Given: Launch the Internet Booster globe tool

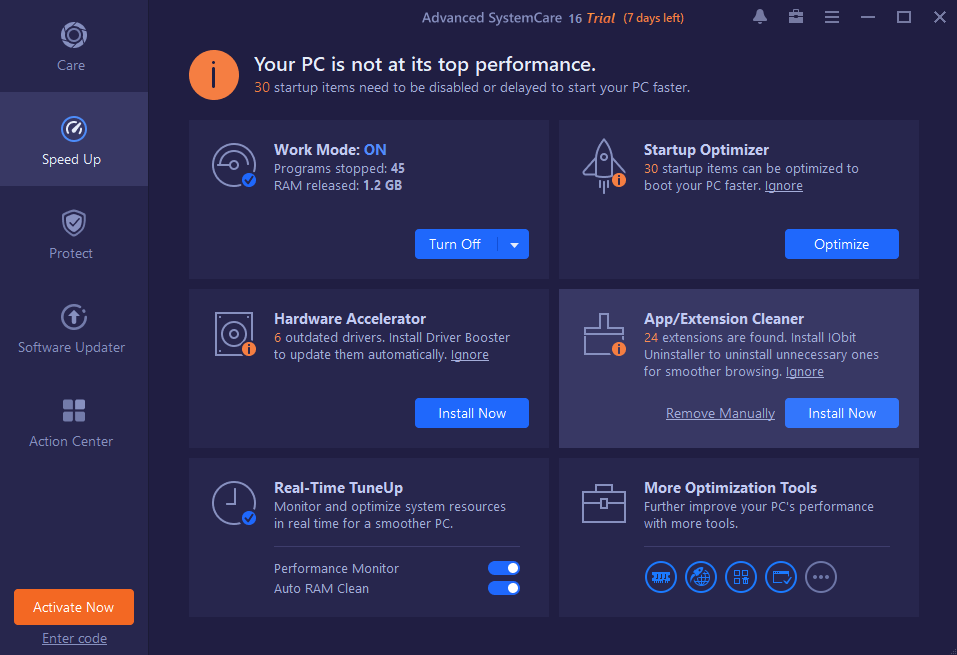Looking at the screenshot, I should [701, 577].
